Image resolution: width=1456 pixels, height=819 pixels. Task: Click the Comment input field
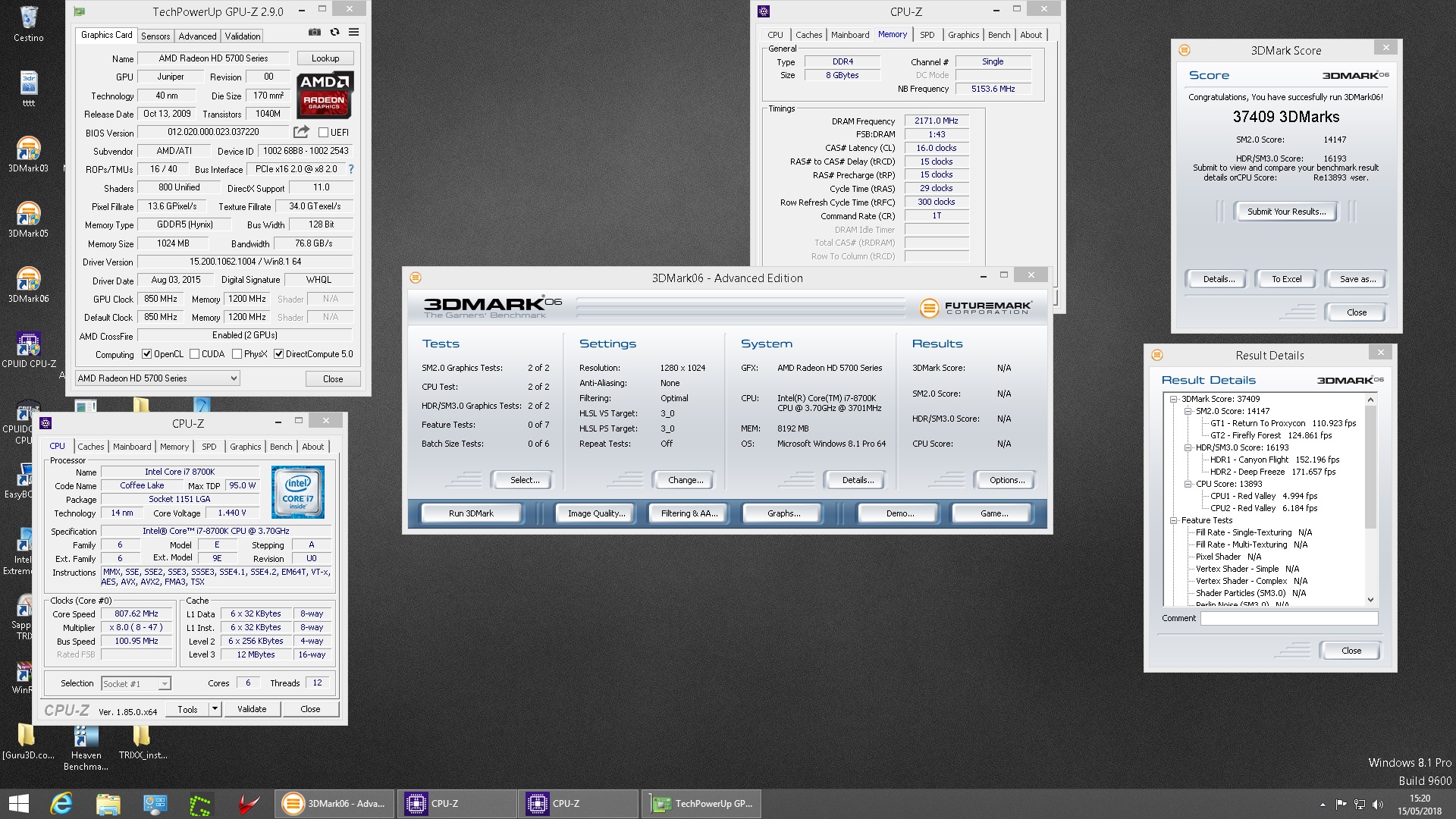(x=1288, y=619)
